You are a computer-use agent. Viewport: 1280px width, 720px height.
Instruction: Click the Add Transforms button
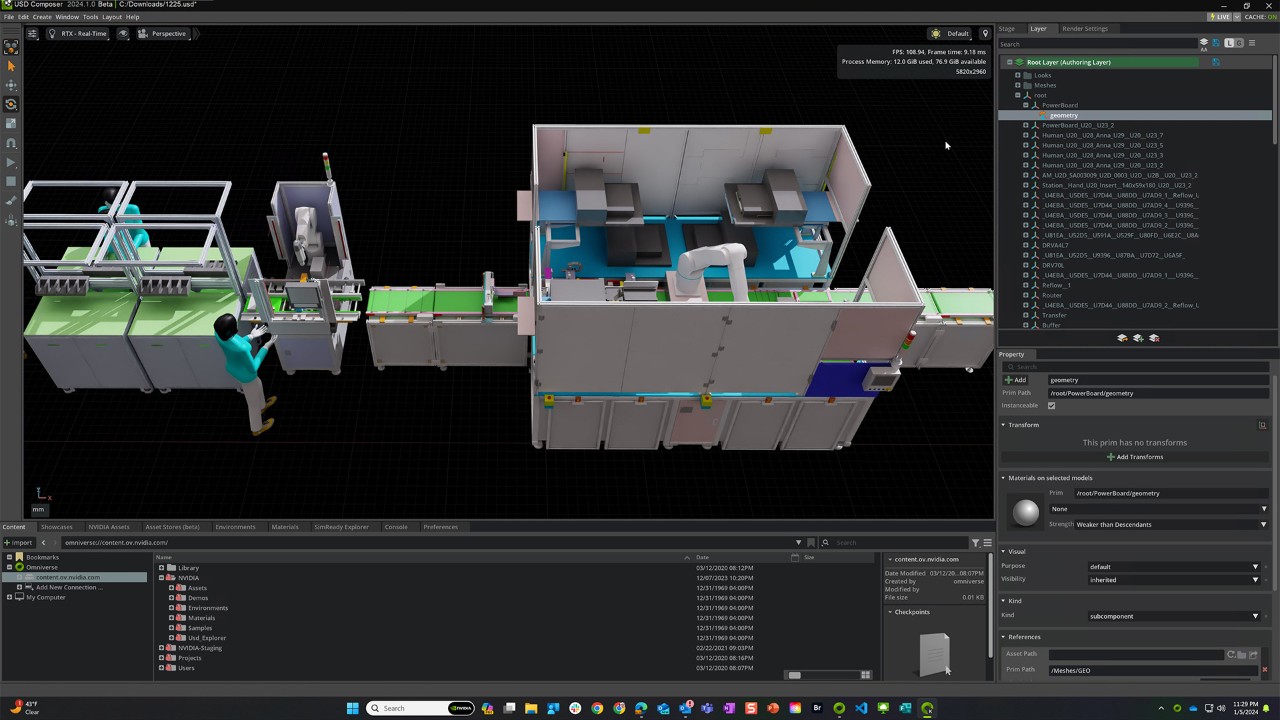click(x=1136, y=457)
